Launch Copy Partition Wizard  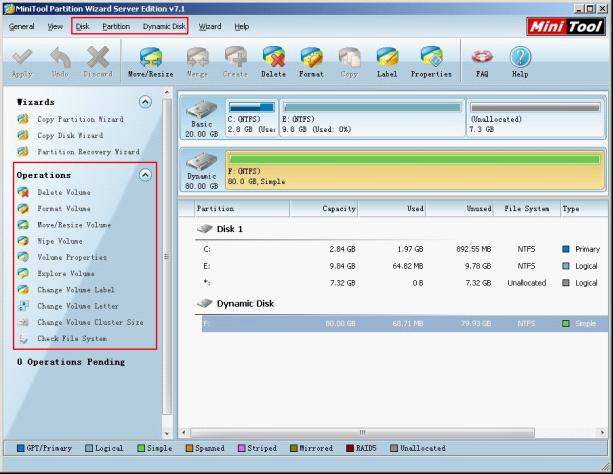[x=81, y=119]
